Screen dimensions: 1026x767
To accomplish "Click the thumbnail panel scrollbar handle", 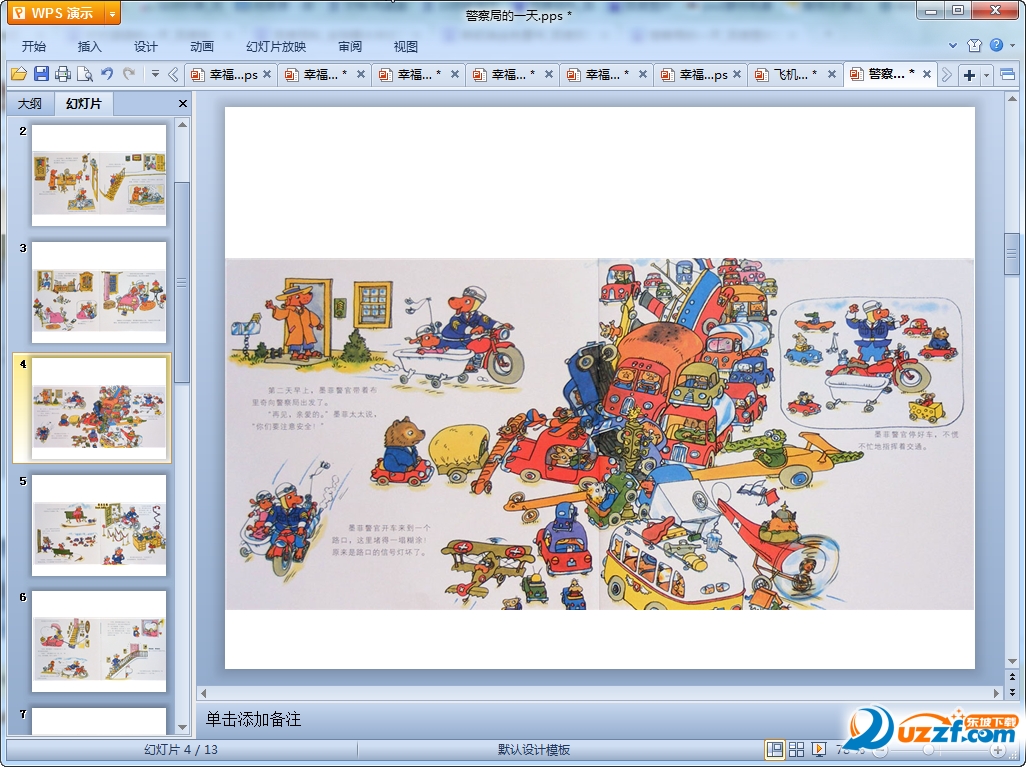I will click(x=182, y=282).
